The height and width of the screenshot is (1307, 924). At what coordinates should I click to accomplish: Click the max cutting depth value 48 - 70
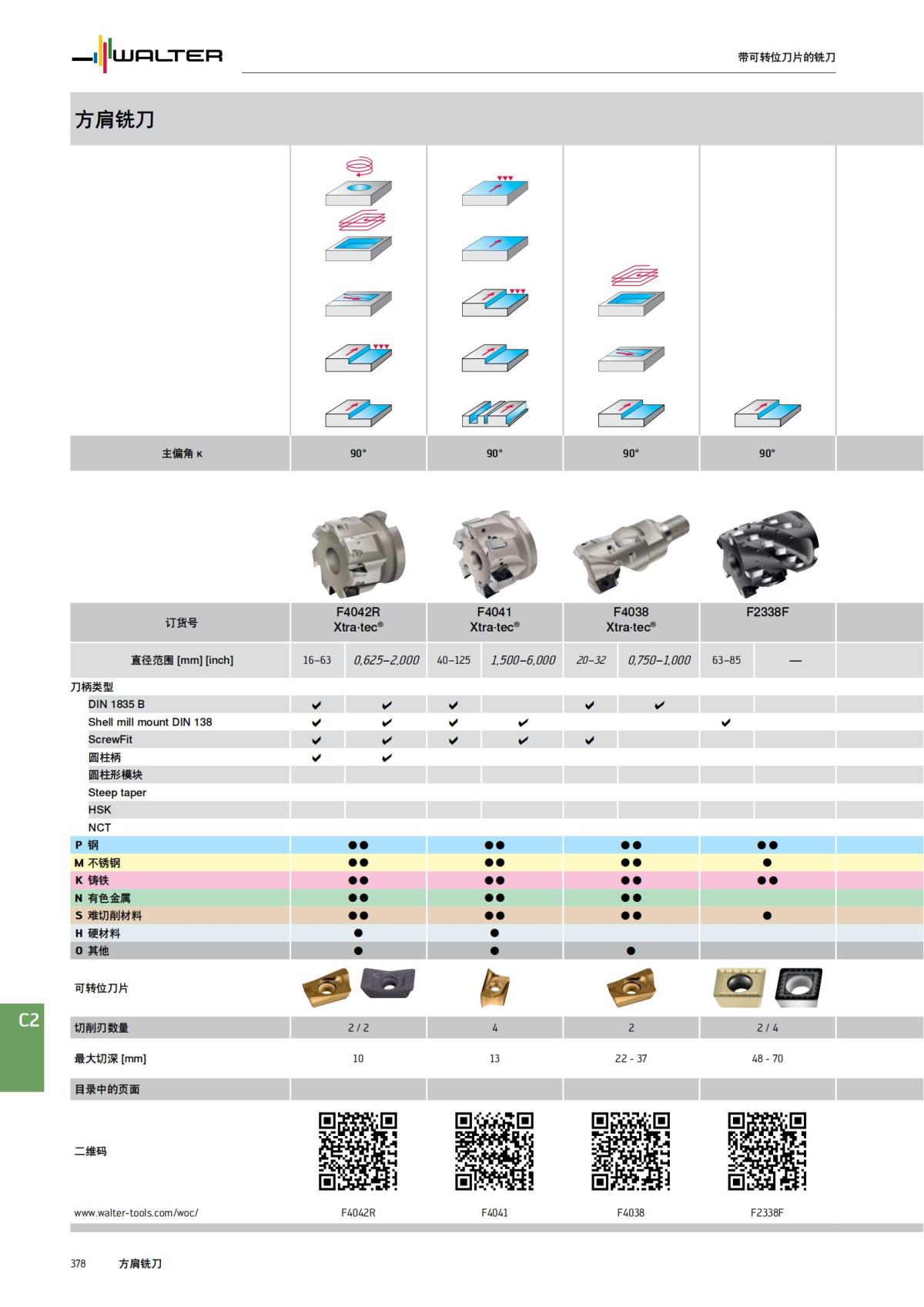pyautogui.click(x=767, y=1058)
